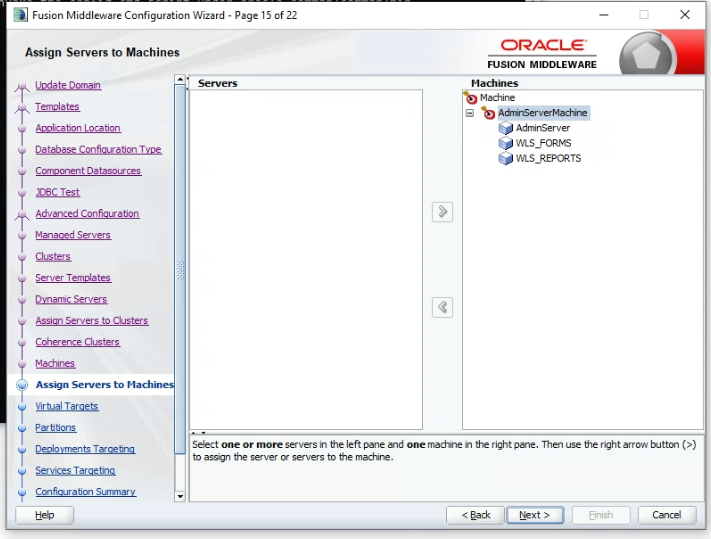
Task: Click the AdminServer server cube icon
Action: click(506, 128)
